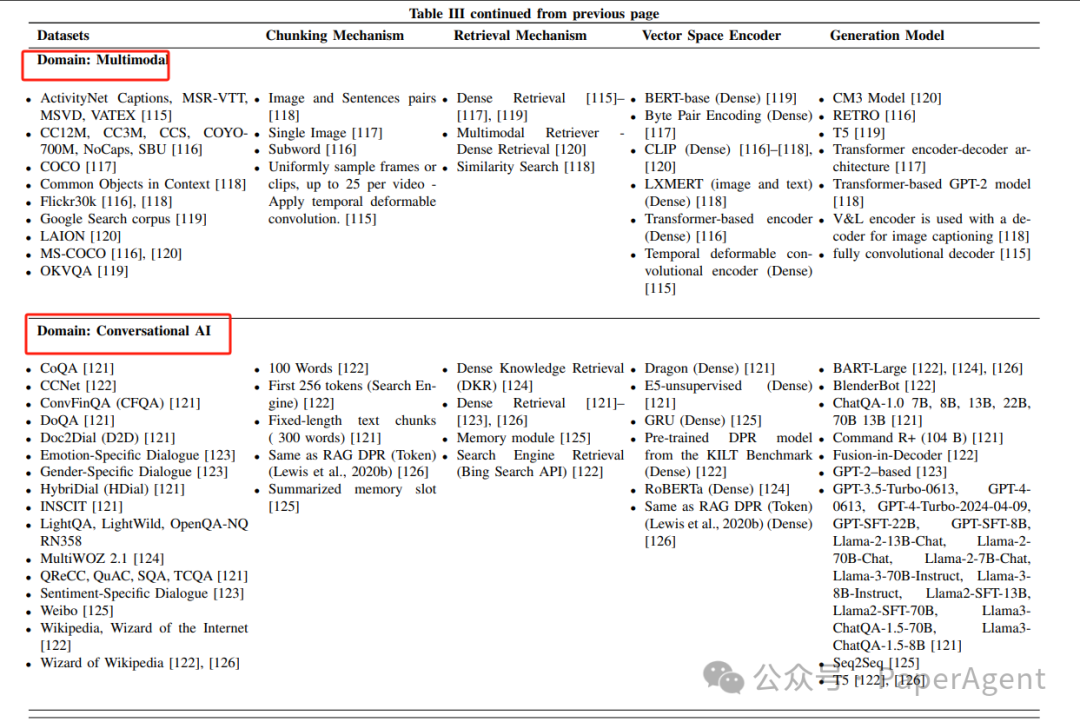Click the 'BlenderBot [122]' entry
The image size is (1080, 722).
(884, 386)
